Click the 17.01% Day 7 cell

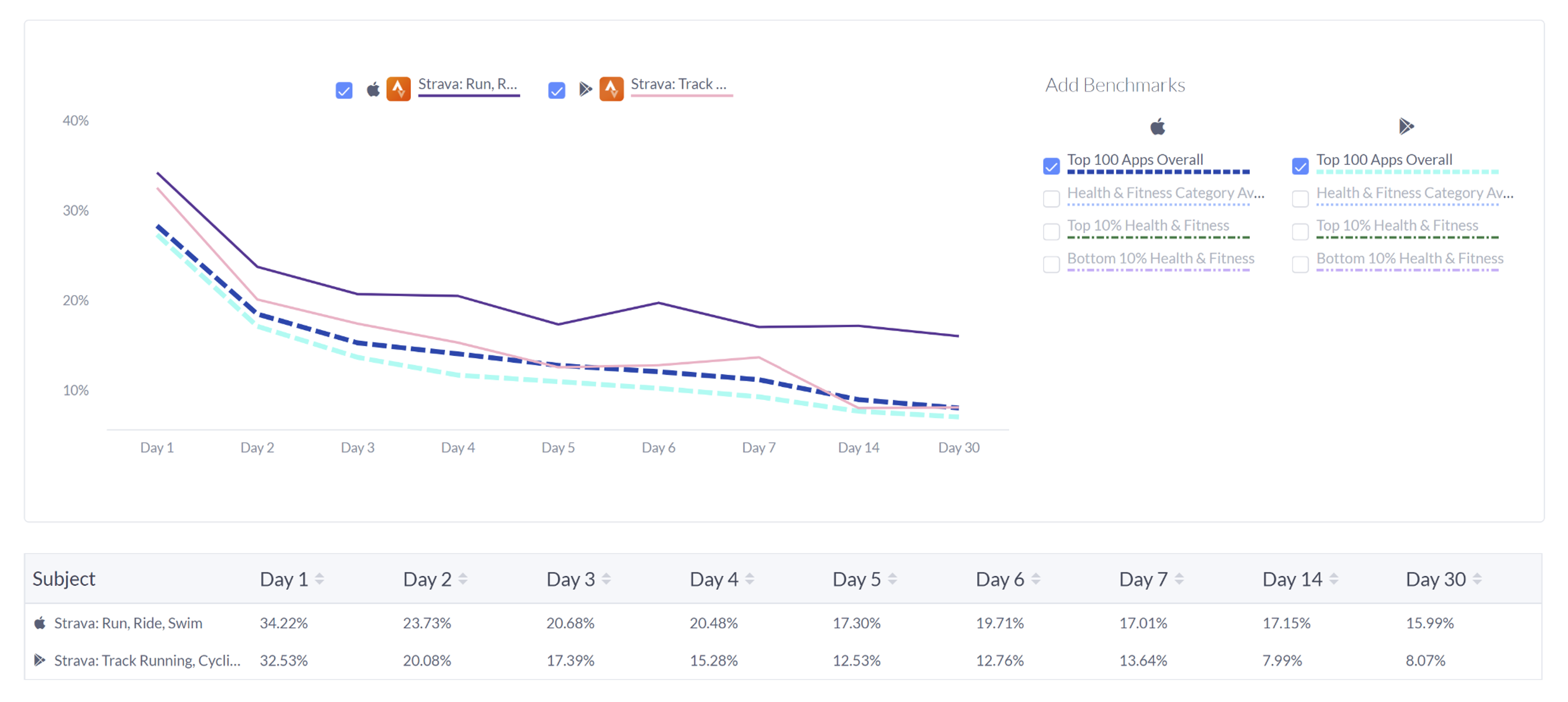pyautogui.click(x=1143, y=623)
